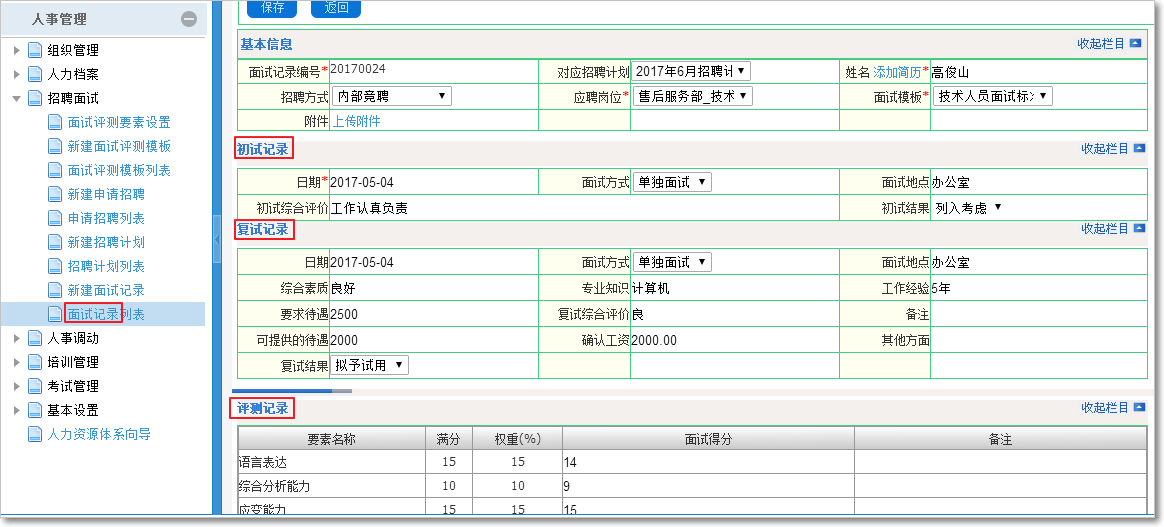Screen dimensions: 1164x527
Task: Click the 上传附件 link
Action: pos(356,121)
